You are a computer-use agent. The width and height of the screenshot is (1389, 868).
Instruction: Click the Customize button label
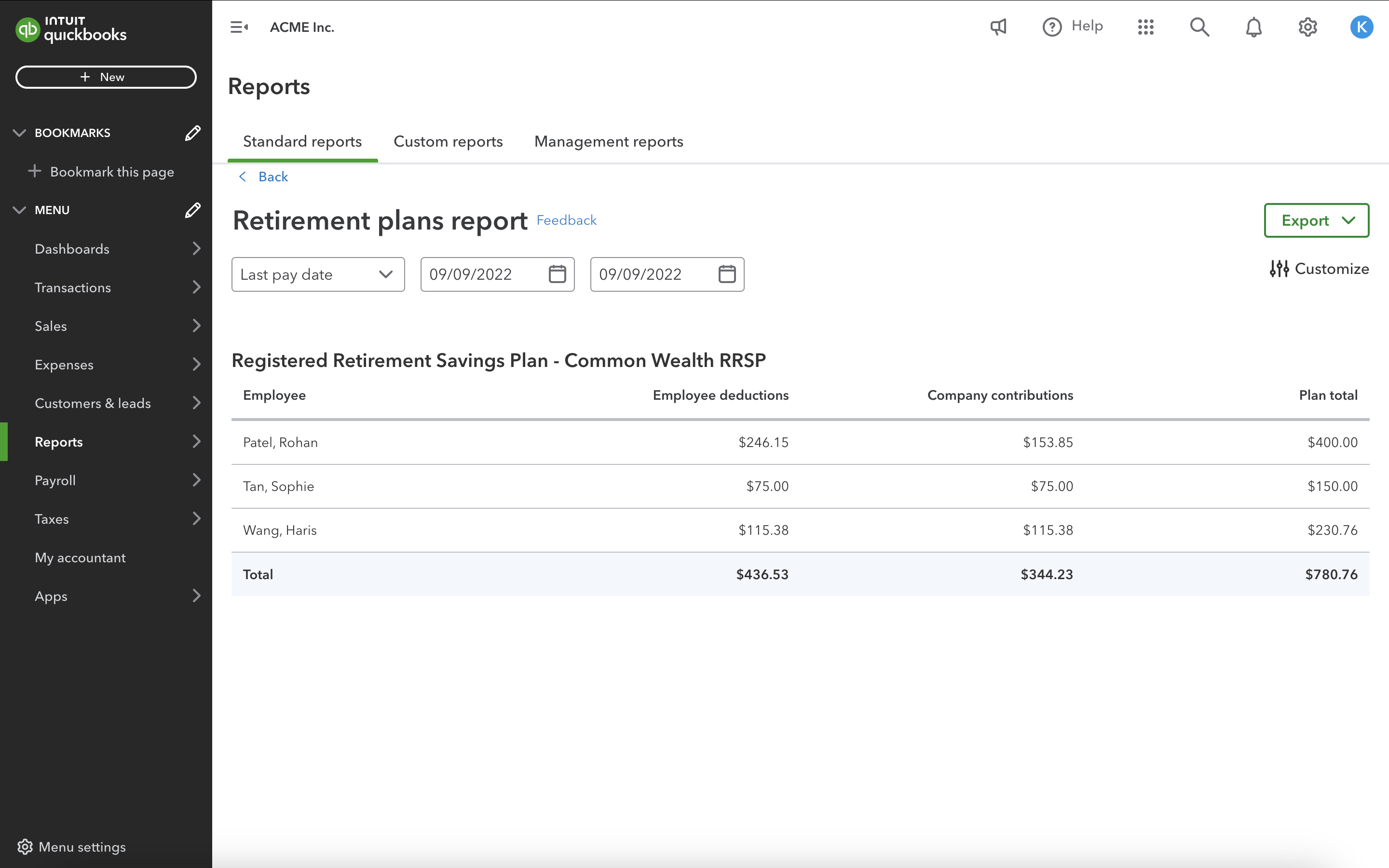pos(1332,269)
